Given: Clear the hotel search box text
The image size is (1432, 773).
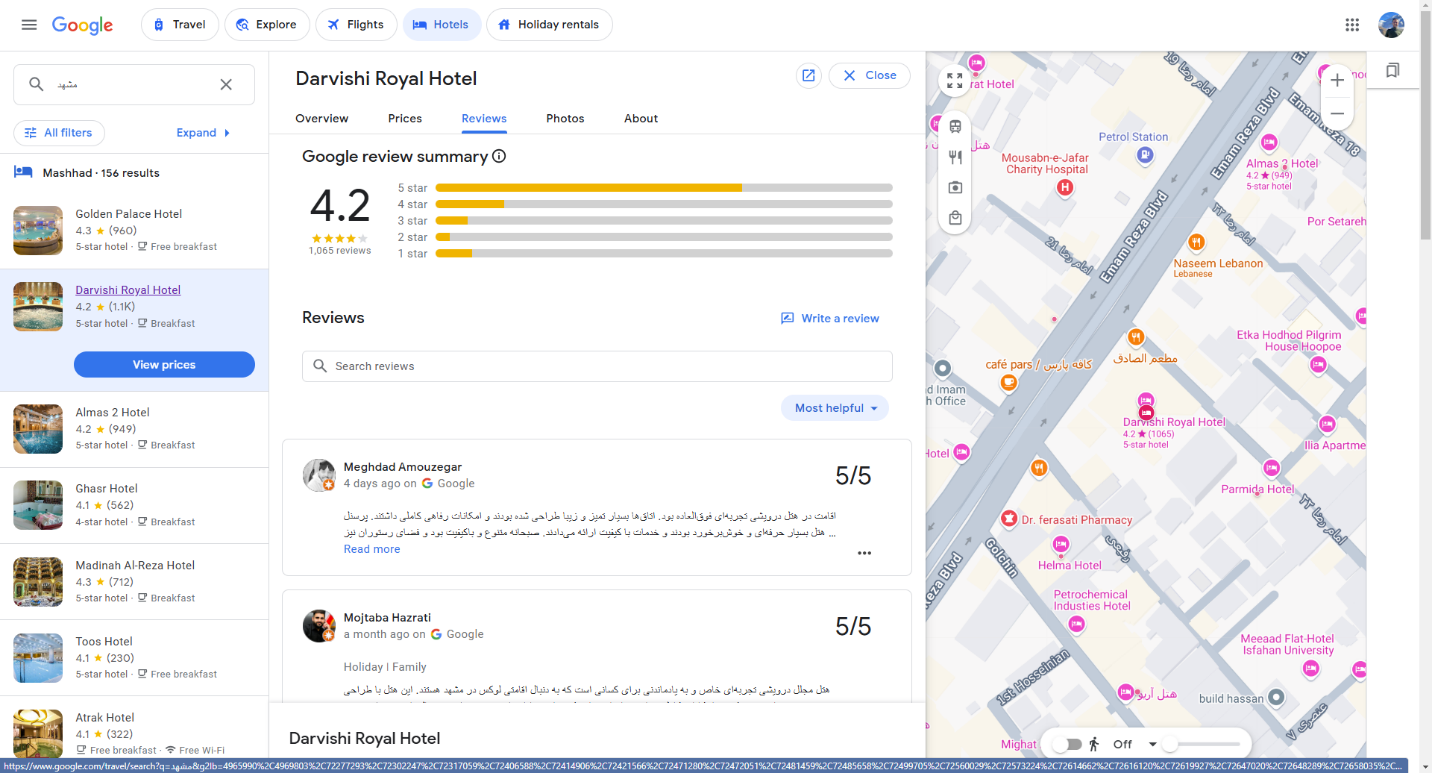Looking at the screenshot, I should [226, 85].
